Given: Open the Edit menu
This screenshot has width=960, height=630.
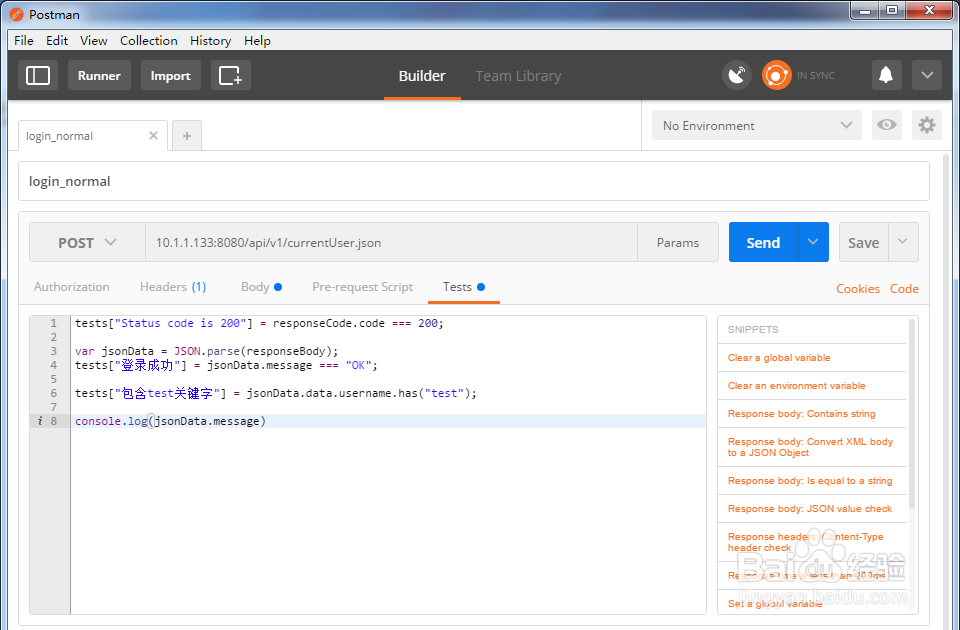Looking at the screenshot, I should tap(57, 40).
